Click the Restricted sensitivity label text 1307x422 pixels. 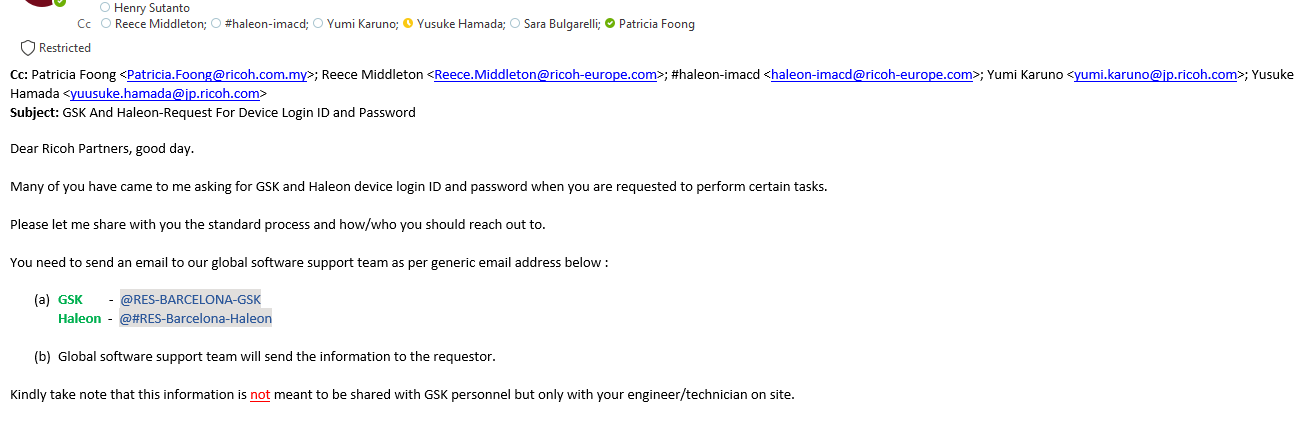point(65,48)
